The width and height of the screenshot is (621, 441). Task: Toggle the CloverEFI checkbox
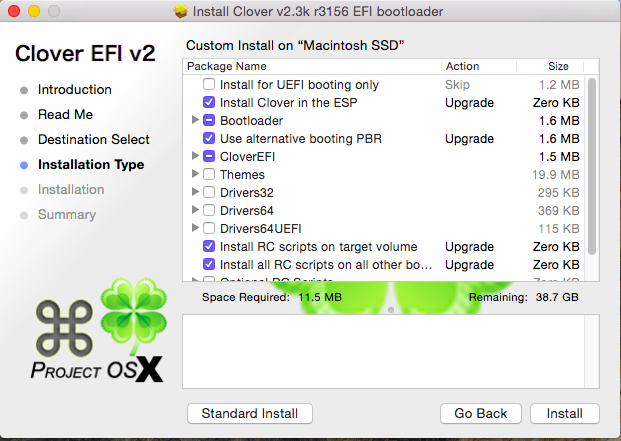pyautogui.click(x=209, y=156)
